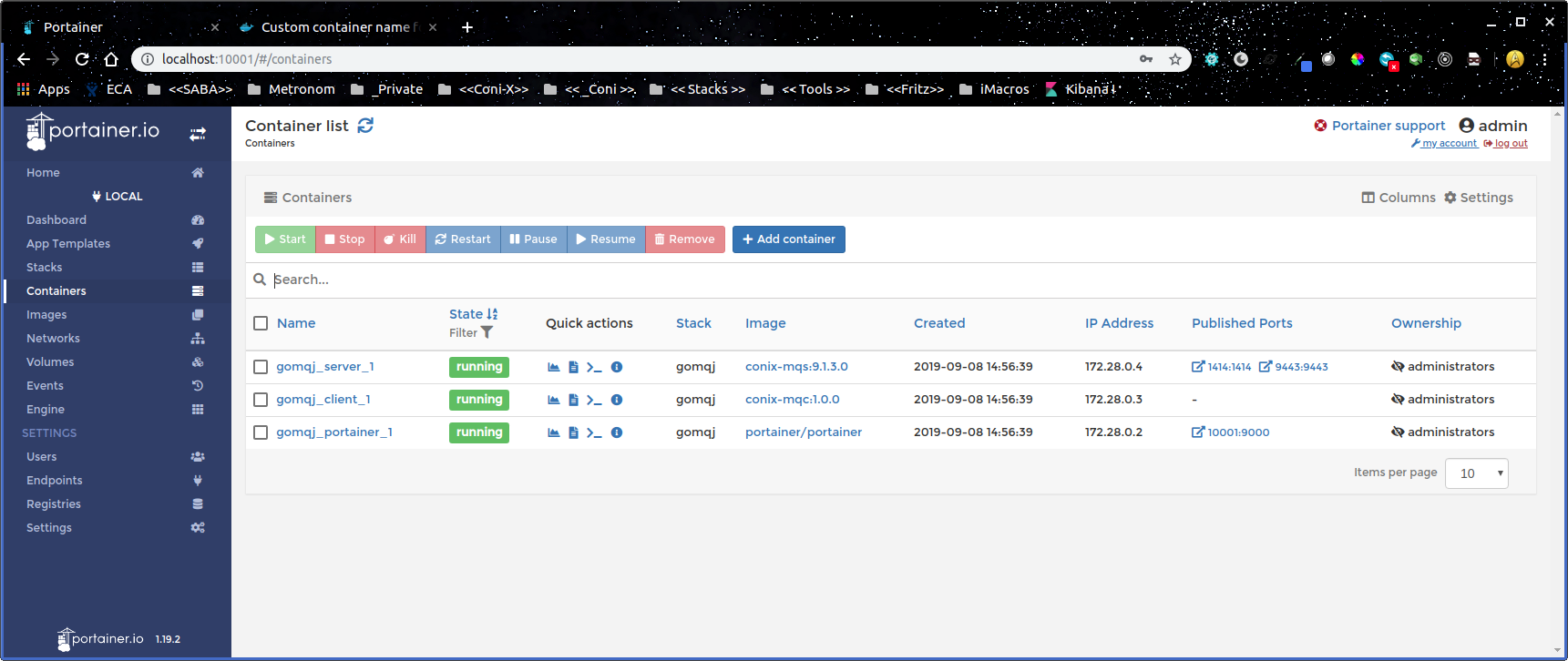Click the running badge of gomqj_client_1

479,400
